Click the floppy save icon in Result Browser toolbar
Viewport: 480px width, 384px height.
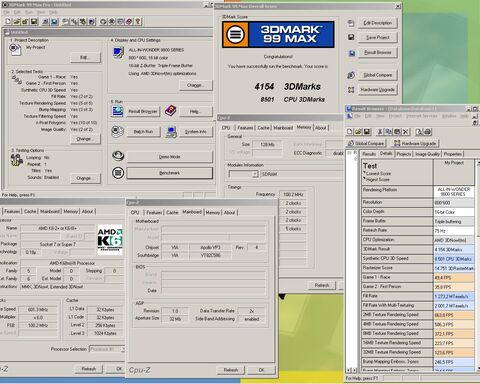point(367,132)
